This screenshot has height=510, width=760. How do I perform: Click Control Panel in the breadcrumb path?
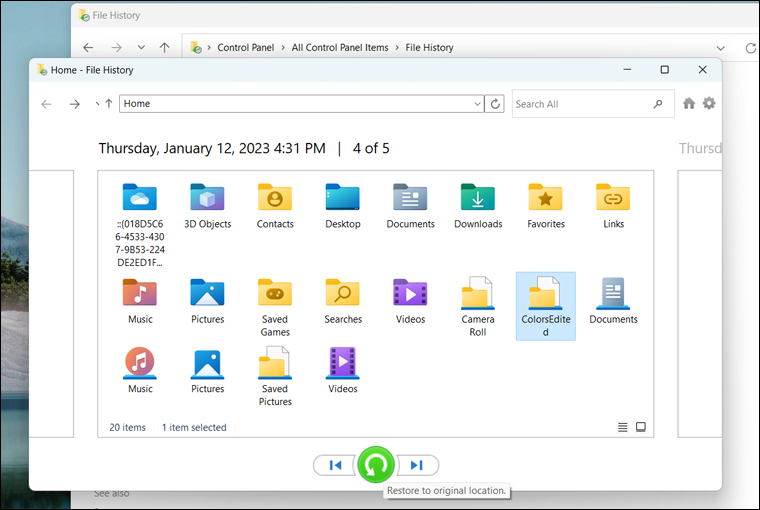pos(246,47)
